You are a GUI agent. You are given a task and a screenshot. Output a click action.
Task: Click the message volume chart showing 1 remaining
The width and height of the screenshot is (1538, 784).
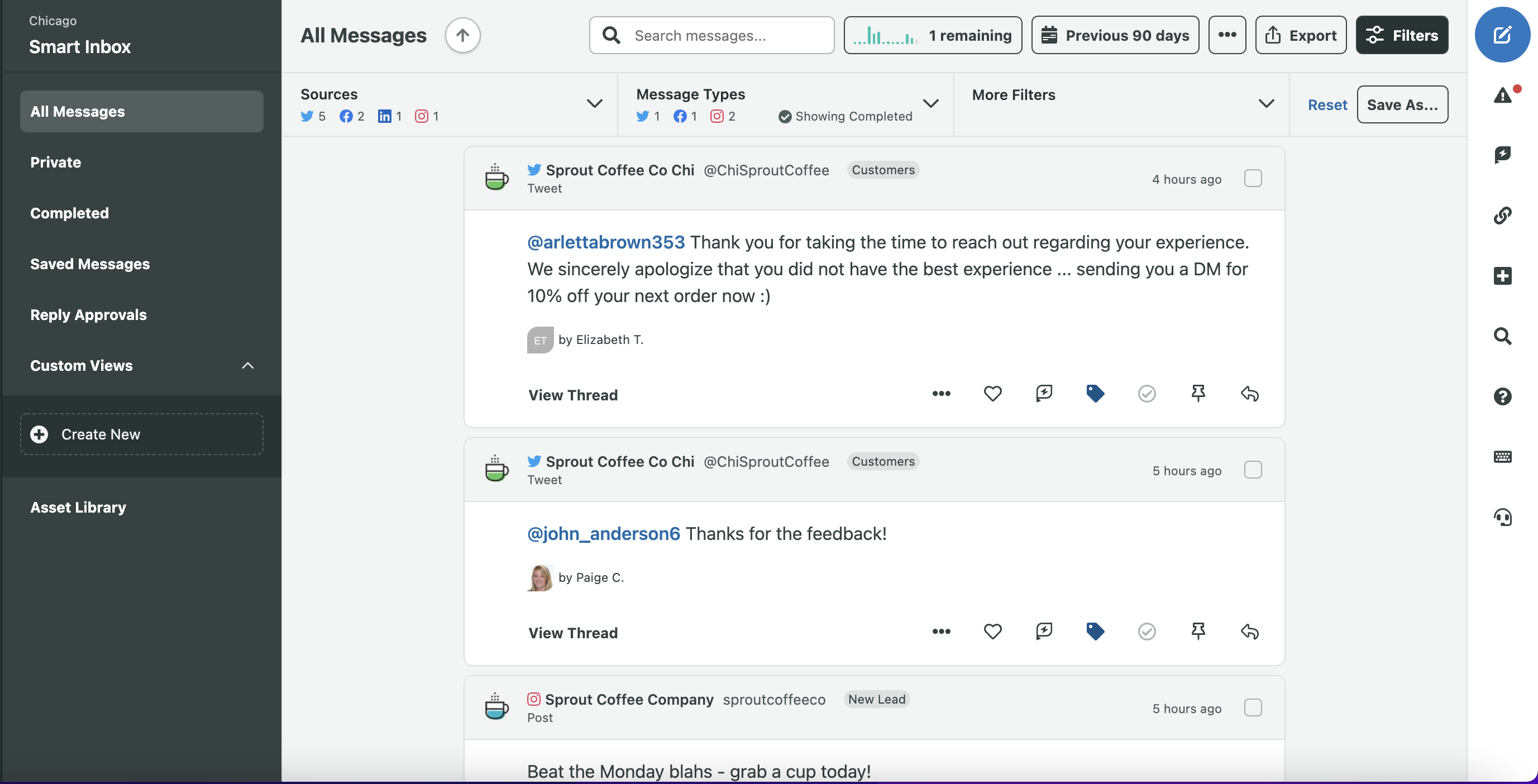(x=933, y=35)
